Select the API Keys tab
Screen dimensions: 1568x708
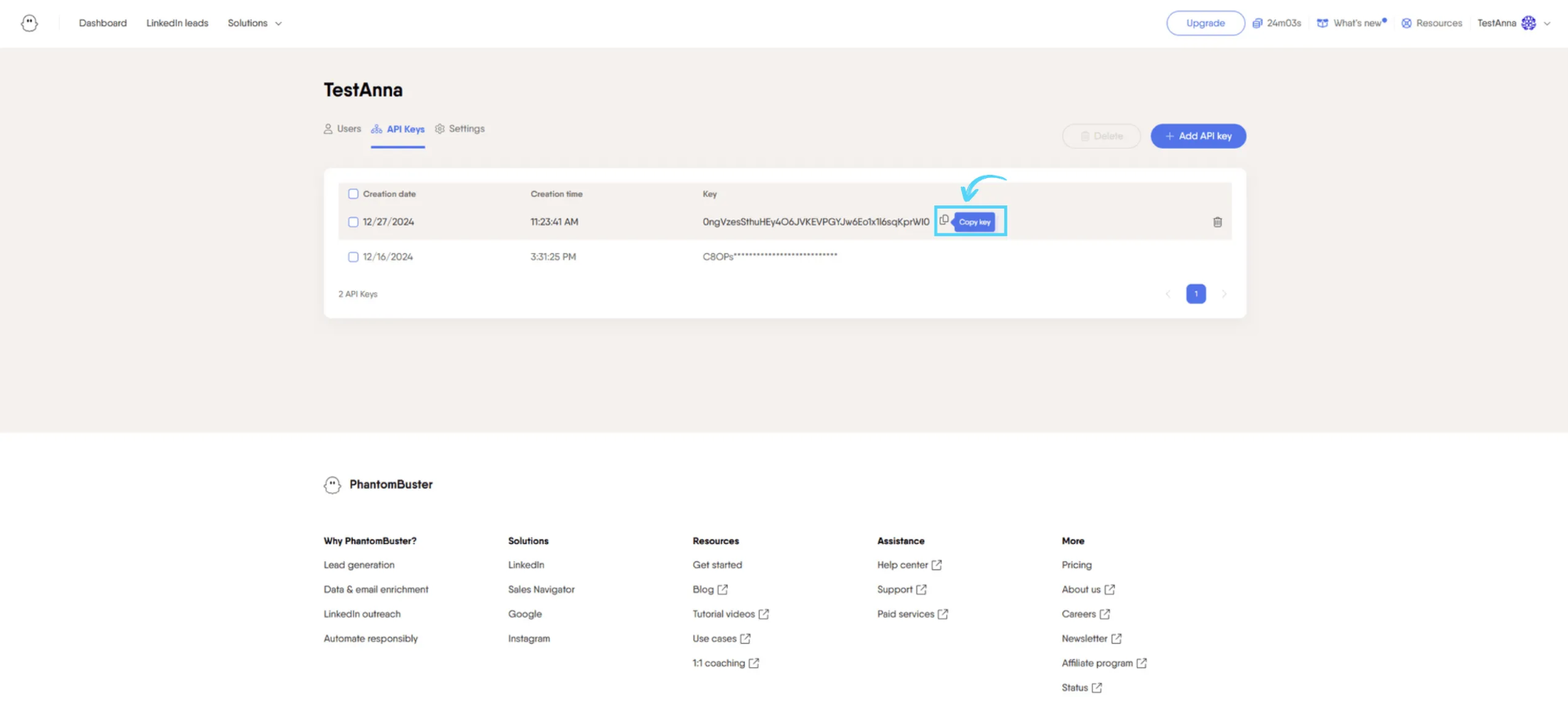click(x=398, y=129)
